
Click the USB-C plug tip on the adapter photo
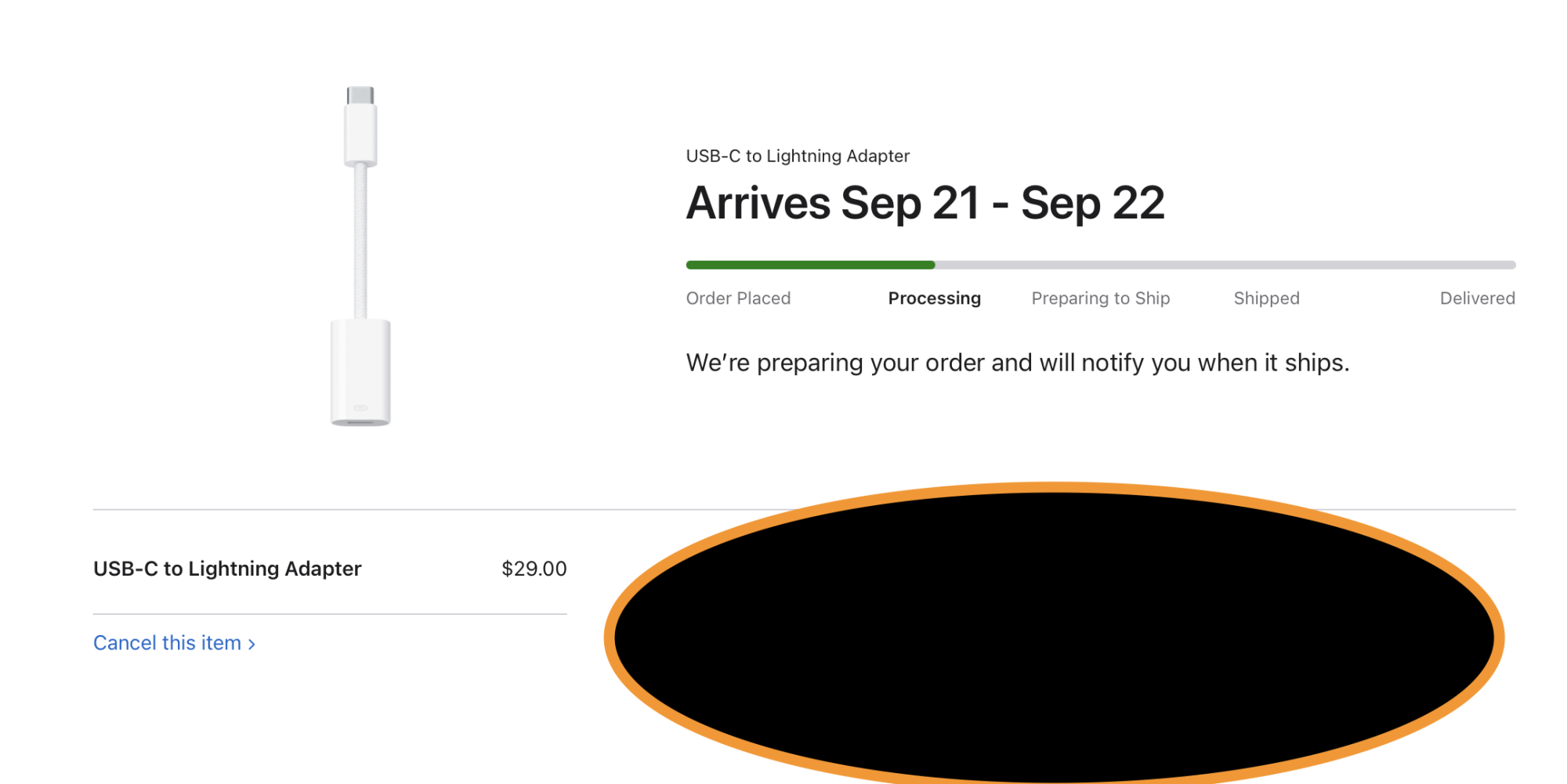360,96
